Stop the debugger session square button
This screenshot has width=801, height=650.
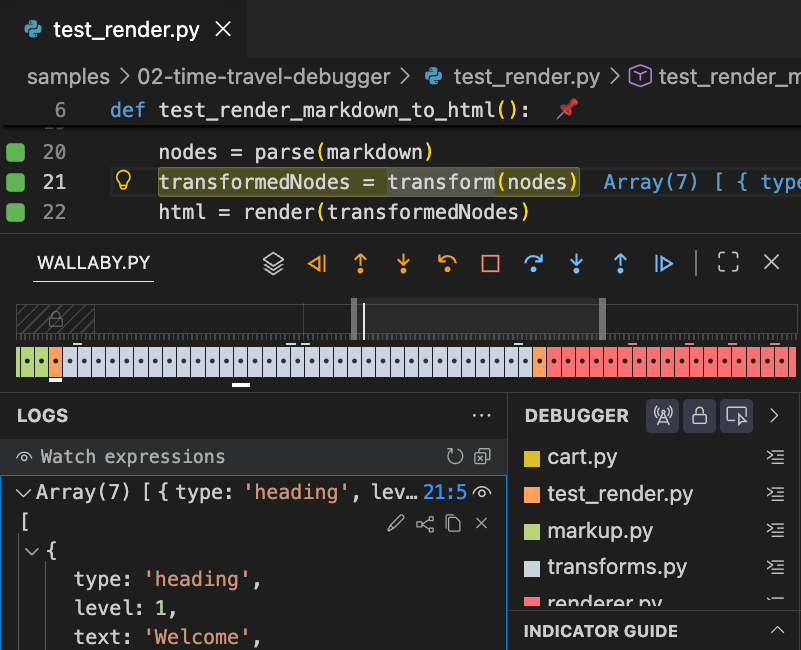(x=490, y=264)
